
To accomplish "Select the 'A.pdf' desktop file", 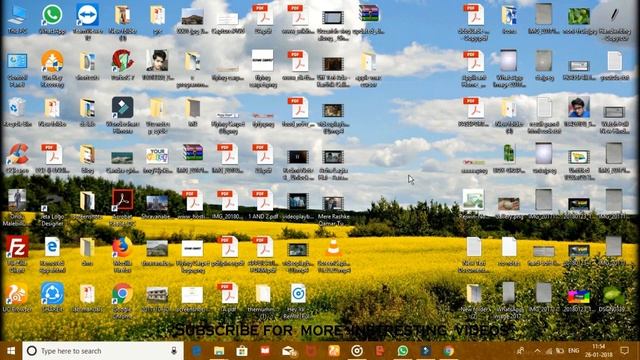I will [228, 297].
